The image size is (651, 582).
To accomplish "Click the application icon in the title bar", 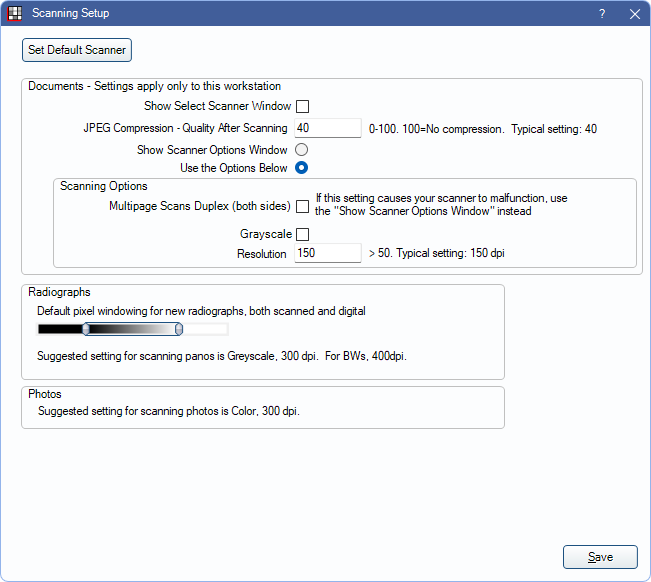I will [x=14, y=14].
